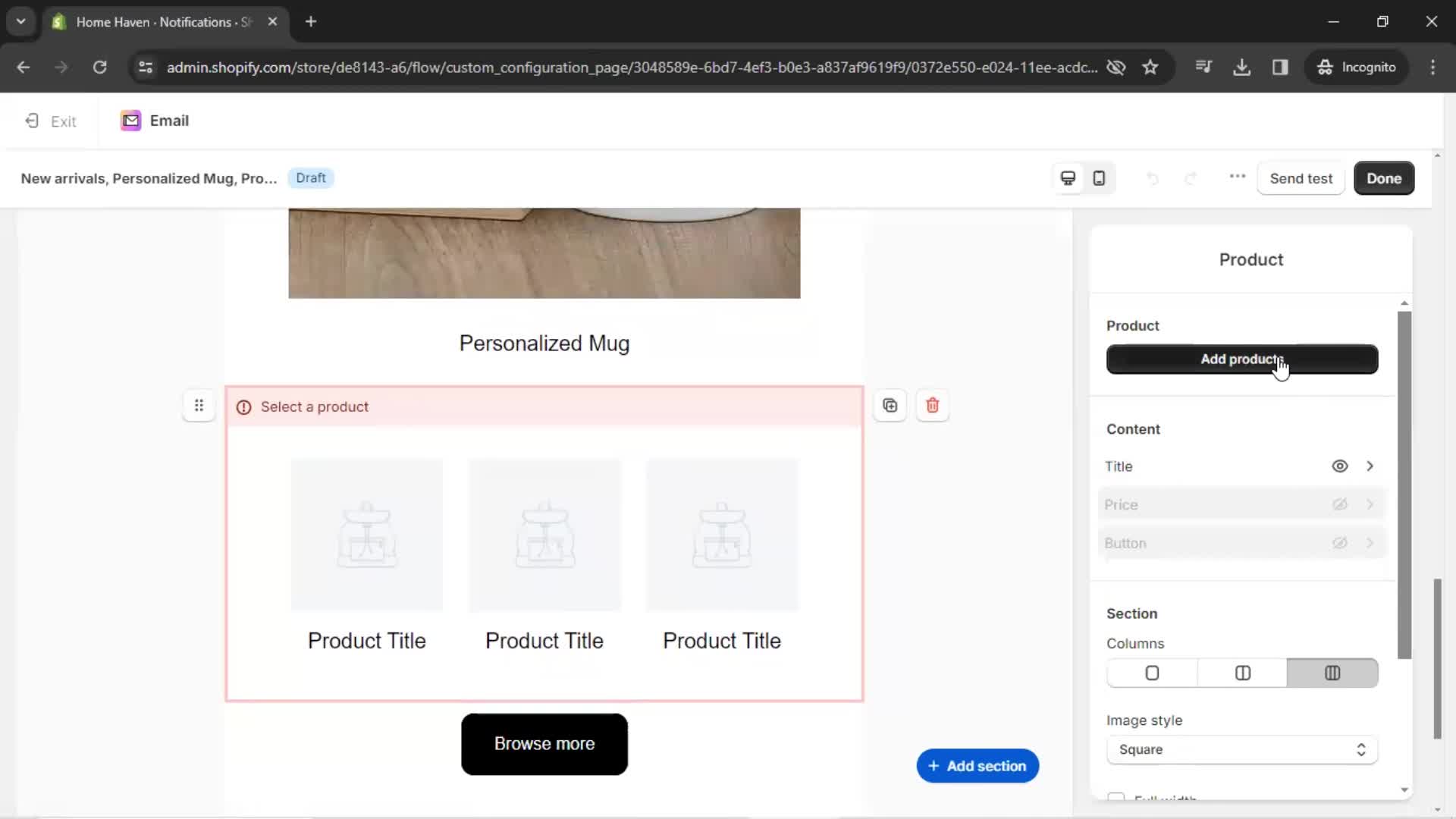
Task: Select the three column layout icon
Action: pyautogui.click(x=1333, y=673)
